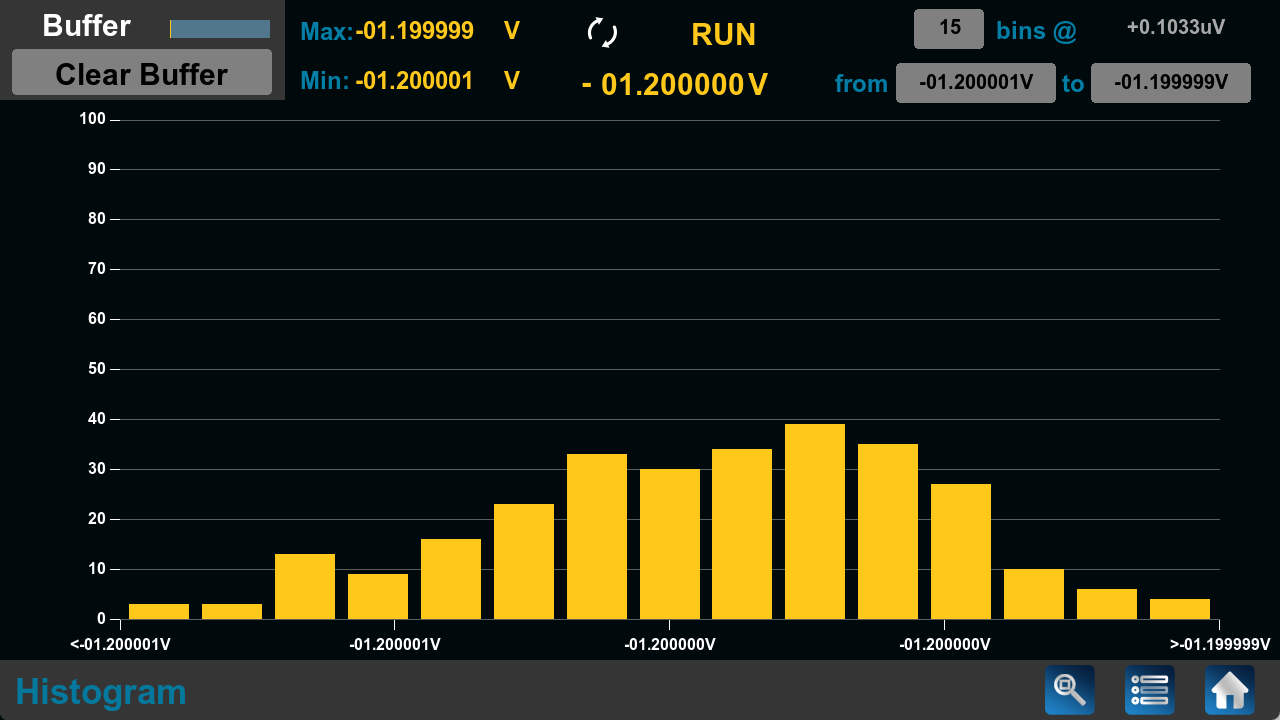This screenshot has width=1280, height=720.
Task: Click the >-01.199999V overflow axis label
Action: (x=1219, y=645)
